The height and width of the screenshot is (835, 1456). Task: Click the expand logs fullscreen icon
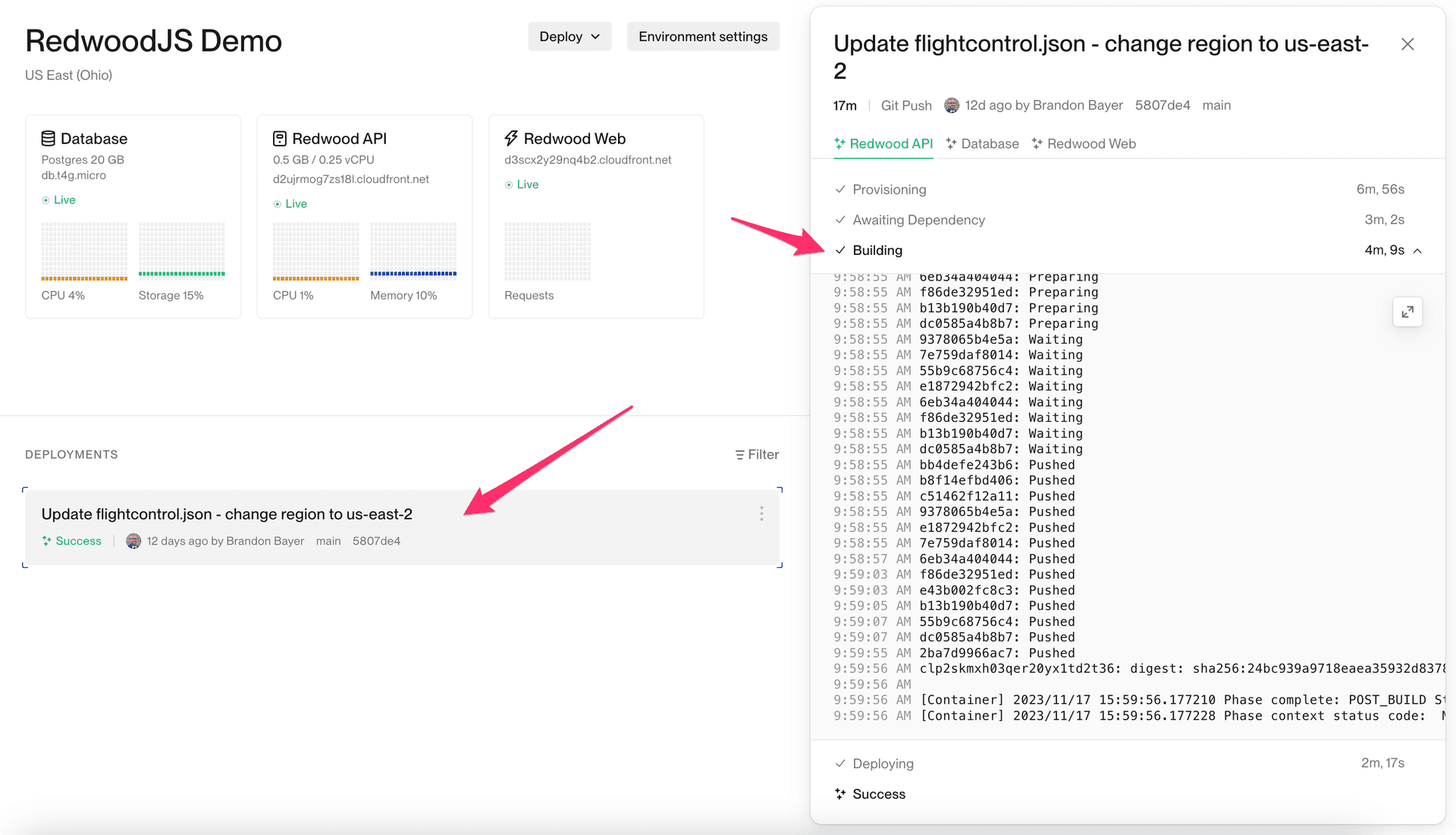pos(1407,312)
